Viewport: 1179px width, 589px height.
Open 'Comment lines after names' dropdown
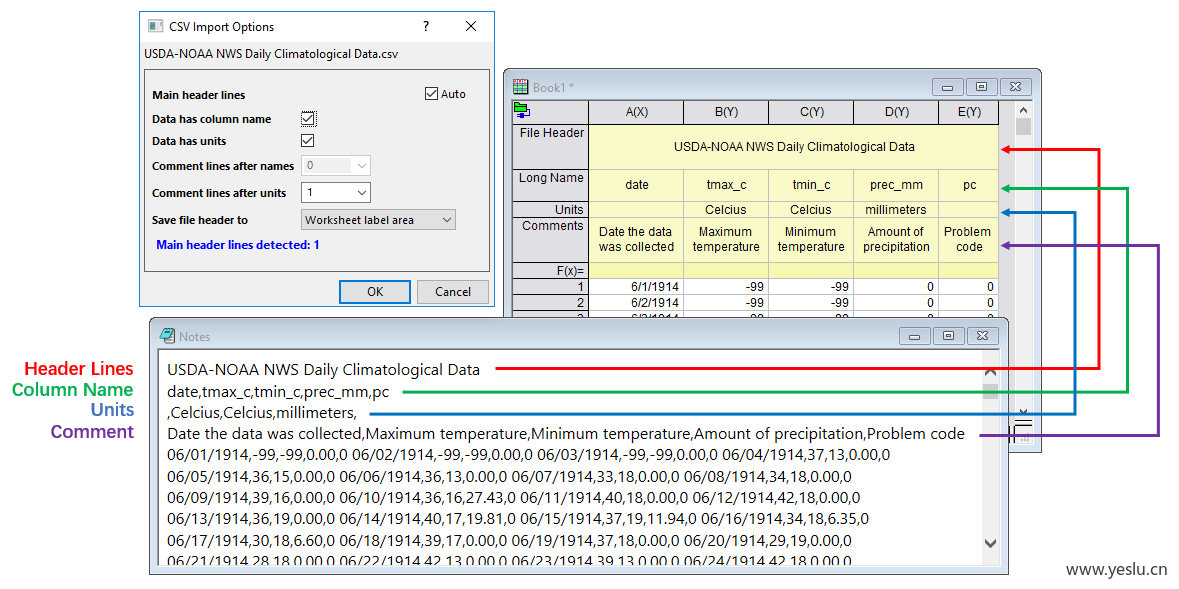tap(335, 165)
